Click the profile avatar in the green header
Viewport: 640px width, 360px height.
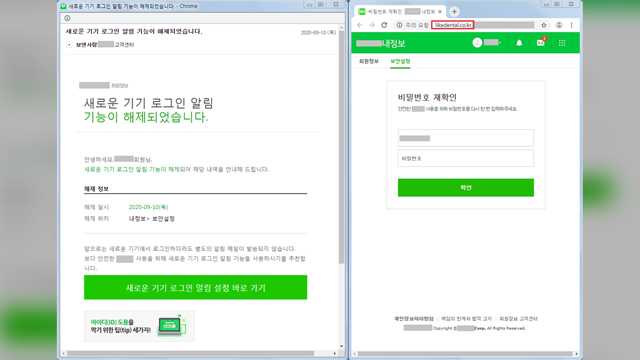click(477, 42)
